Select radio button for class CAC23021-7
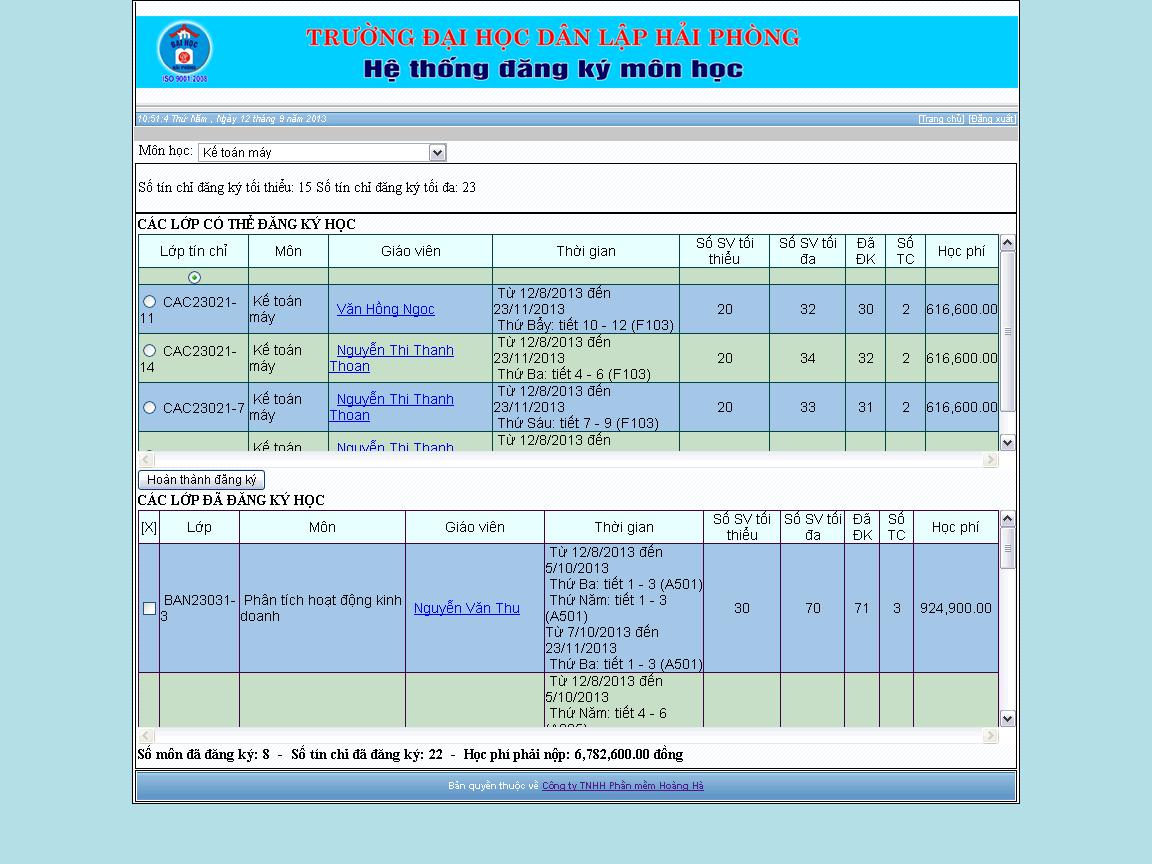1152x864 pixels. [x=150, y=407]
